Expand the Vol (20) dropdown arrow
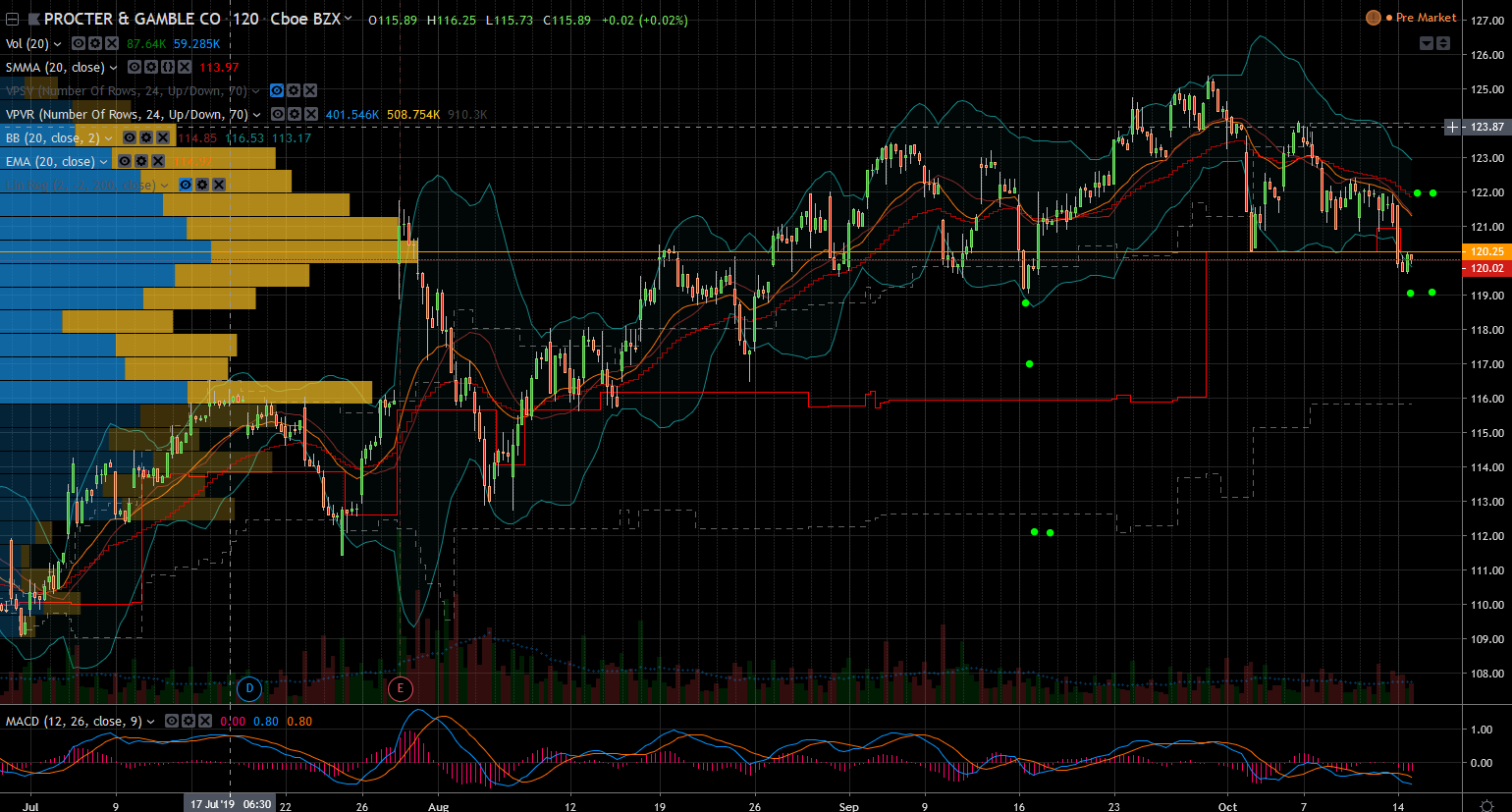 pyautogui.click(x=58, y=44)
